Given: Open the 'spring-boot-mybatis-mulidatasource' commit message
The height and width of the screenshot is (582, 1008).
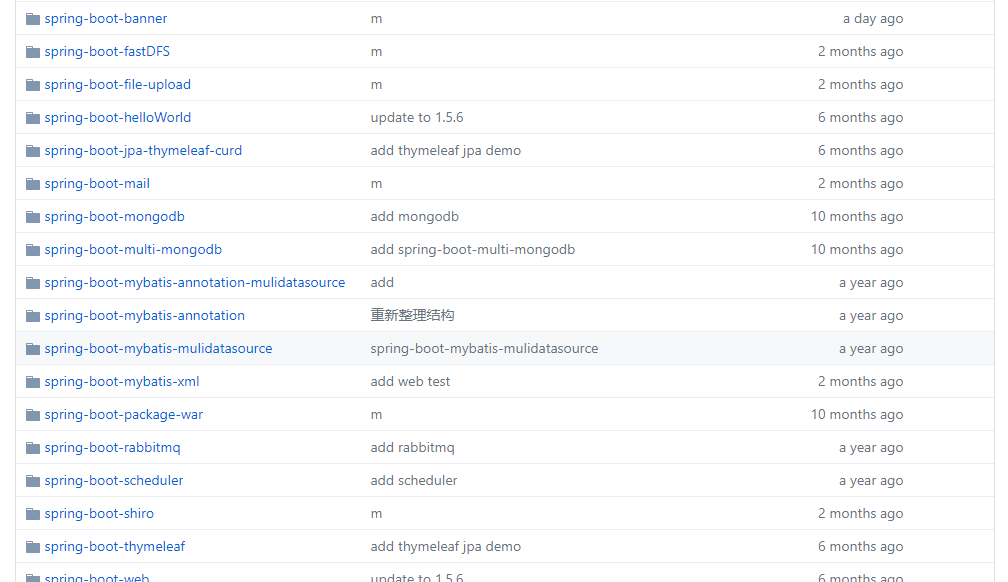Looking at the screenshot, I should (484, 349).
